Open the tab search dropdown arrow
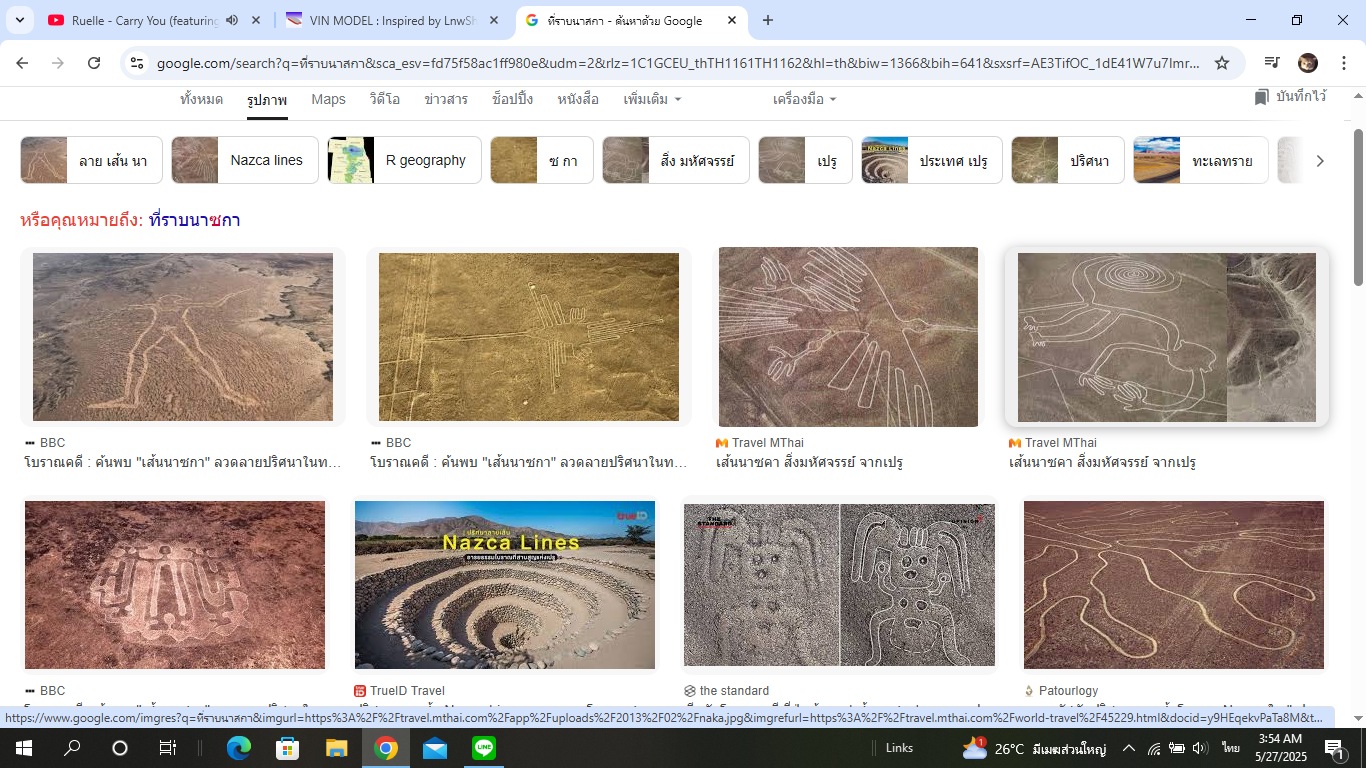Screen dimensions: 1366x768 [20, 20]
